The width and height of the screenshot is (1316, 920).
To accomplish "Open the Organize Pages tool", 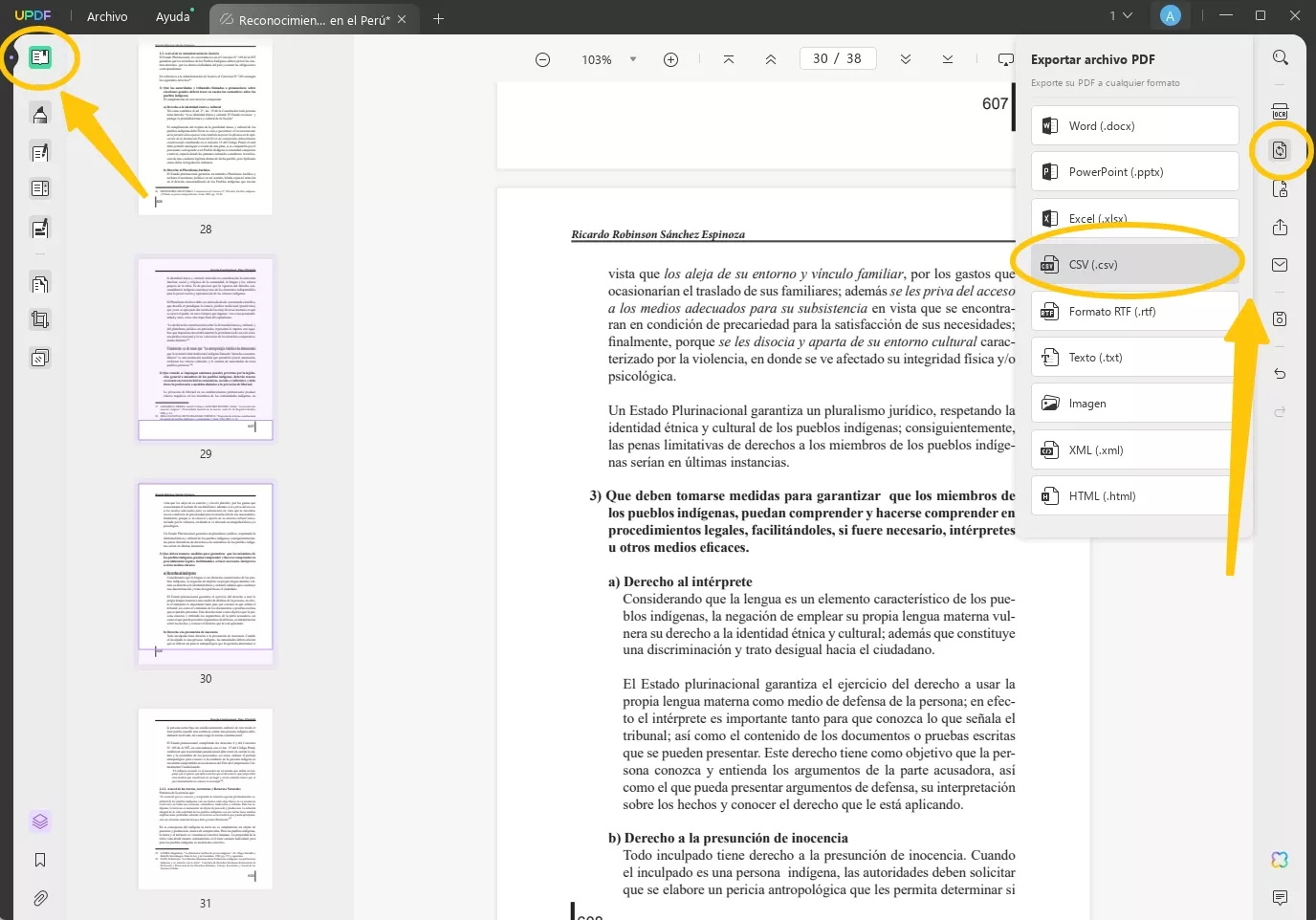I will pyautogui.click(x=40, y=284).
